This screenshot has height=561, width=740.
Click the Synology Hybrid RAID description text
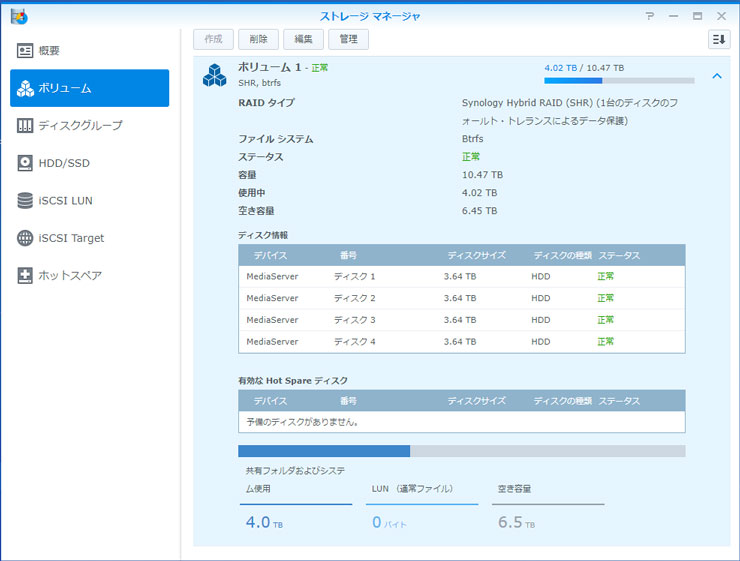pyautogui.click(x=570, y=112)
